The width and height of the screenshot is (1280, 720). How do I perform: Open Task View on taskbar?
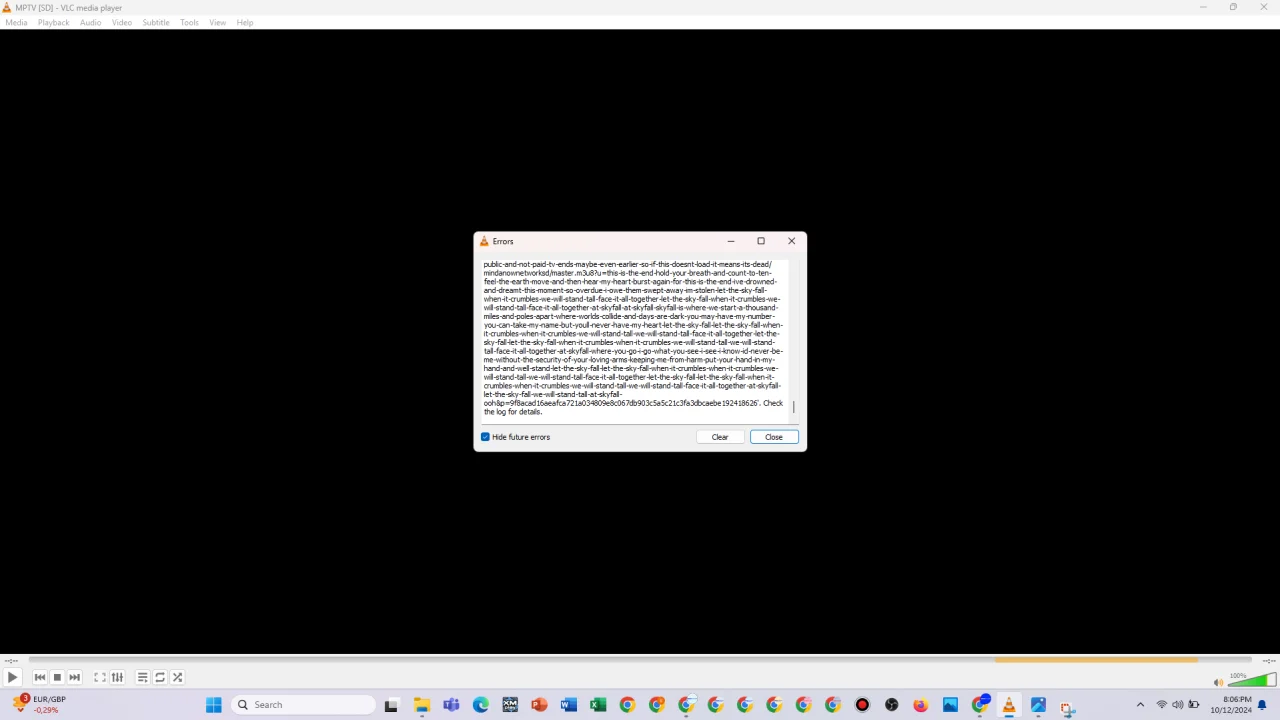(x=392, y=705)
